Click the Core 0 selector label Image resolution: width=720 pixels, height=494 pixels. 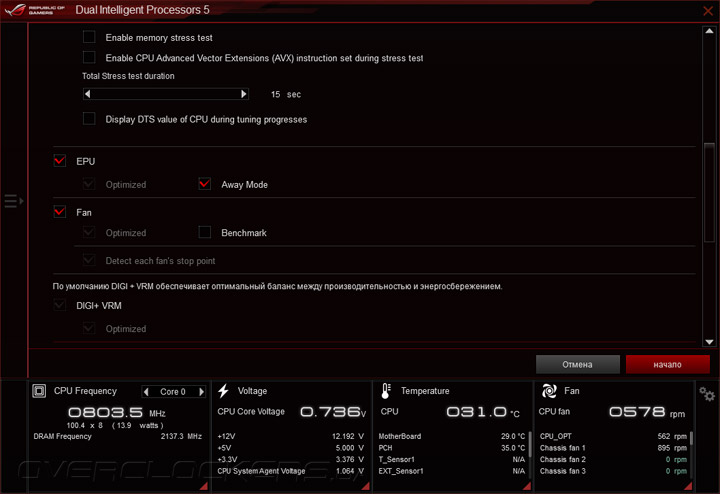(x=173, y=392)
